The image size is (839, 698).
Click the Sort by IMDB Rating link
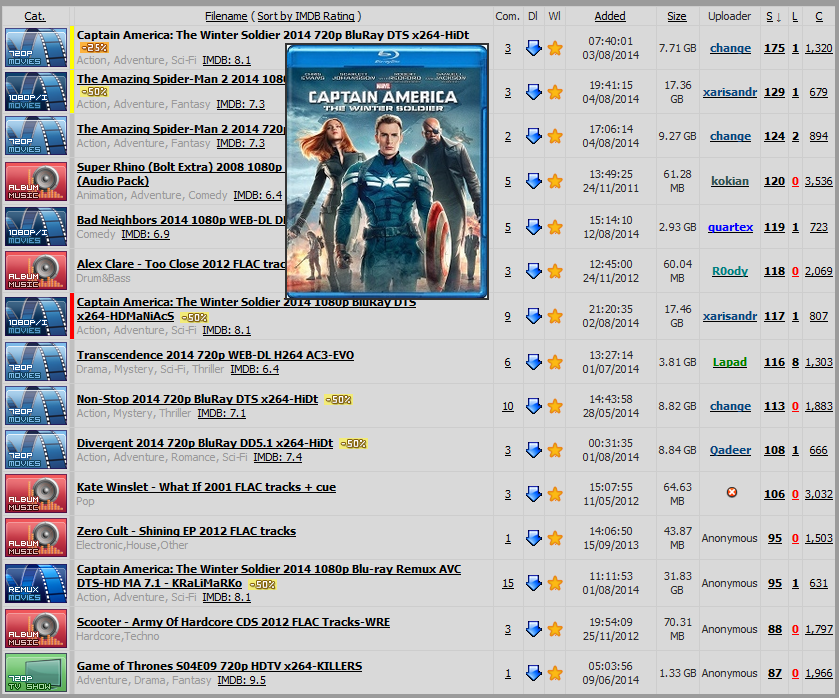pyautogui.click(x=306, y=16)
